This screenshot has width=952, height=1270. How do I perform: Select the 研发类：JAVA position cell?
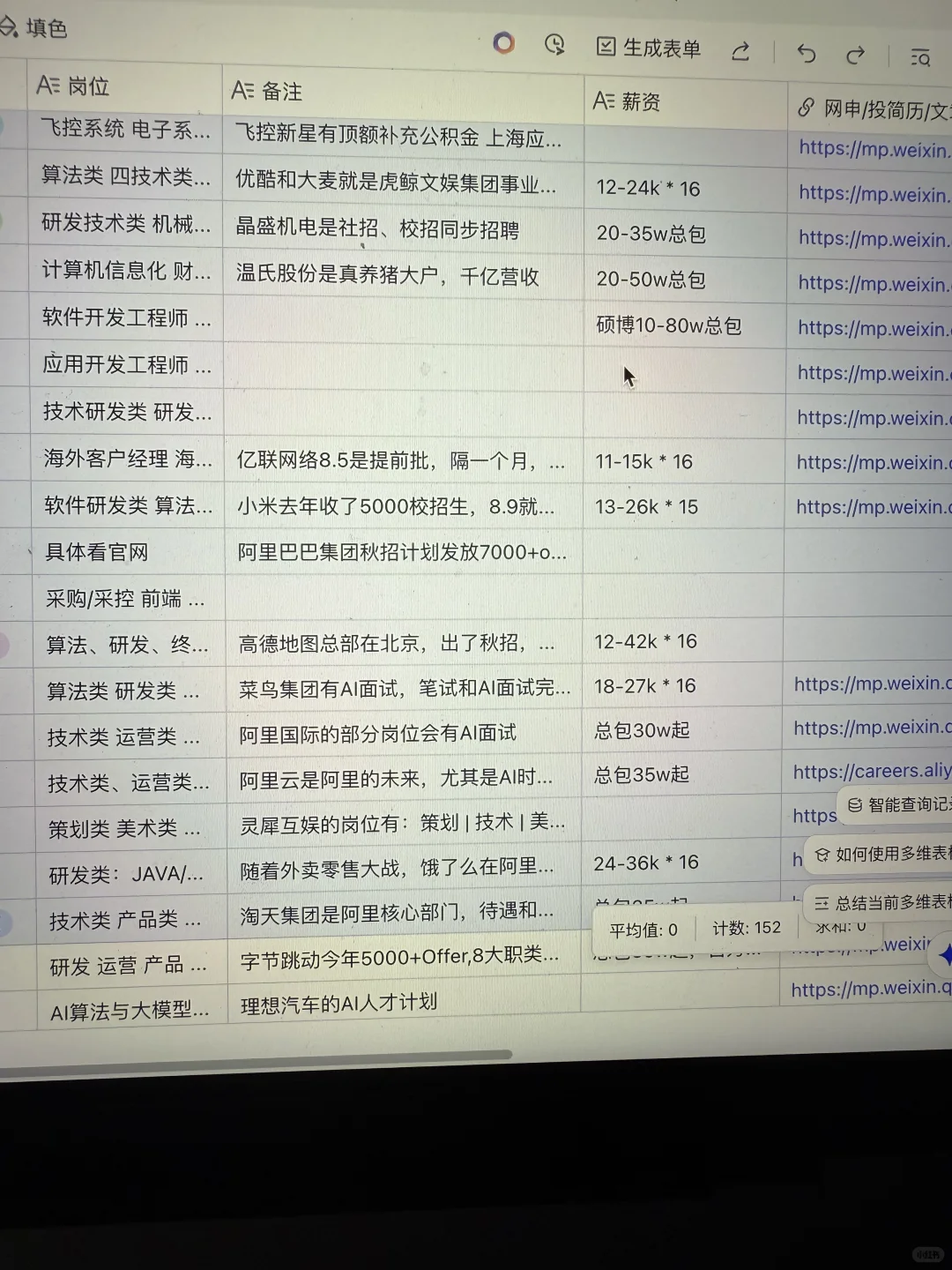coord(130,874)
